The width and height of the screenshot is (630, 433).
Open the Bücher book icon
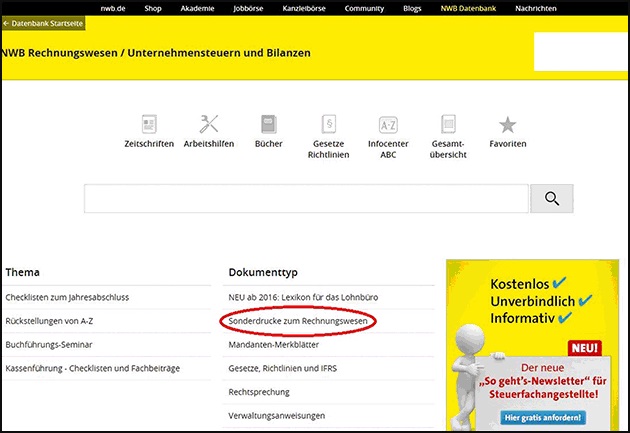[268, 125]
